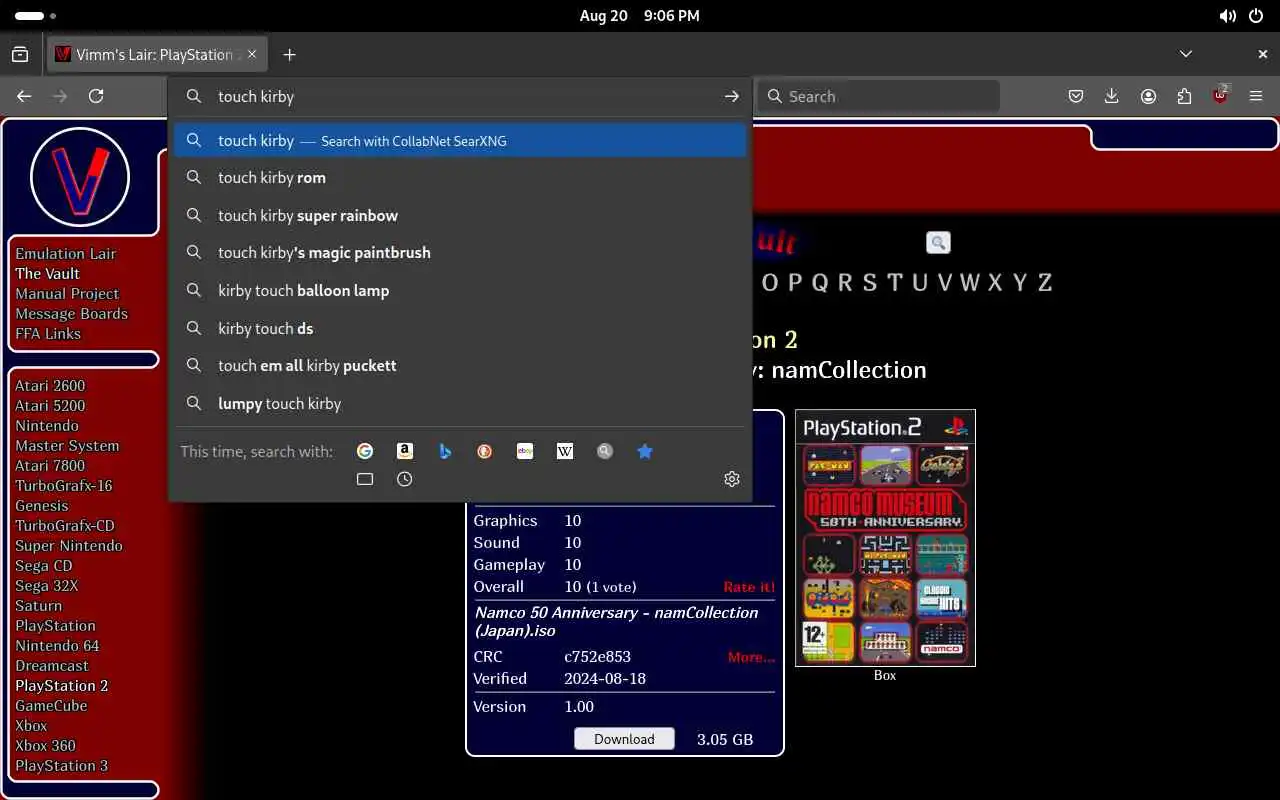Choose suggestion 'touch kirby super rainbow'
The height and width of the screenshot is (800, 1280).
pyautogui.click(x=460, y=215)
